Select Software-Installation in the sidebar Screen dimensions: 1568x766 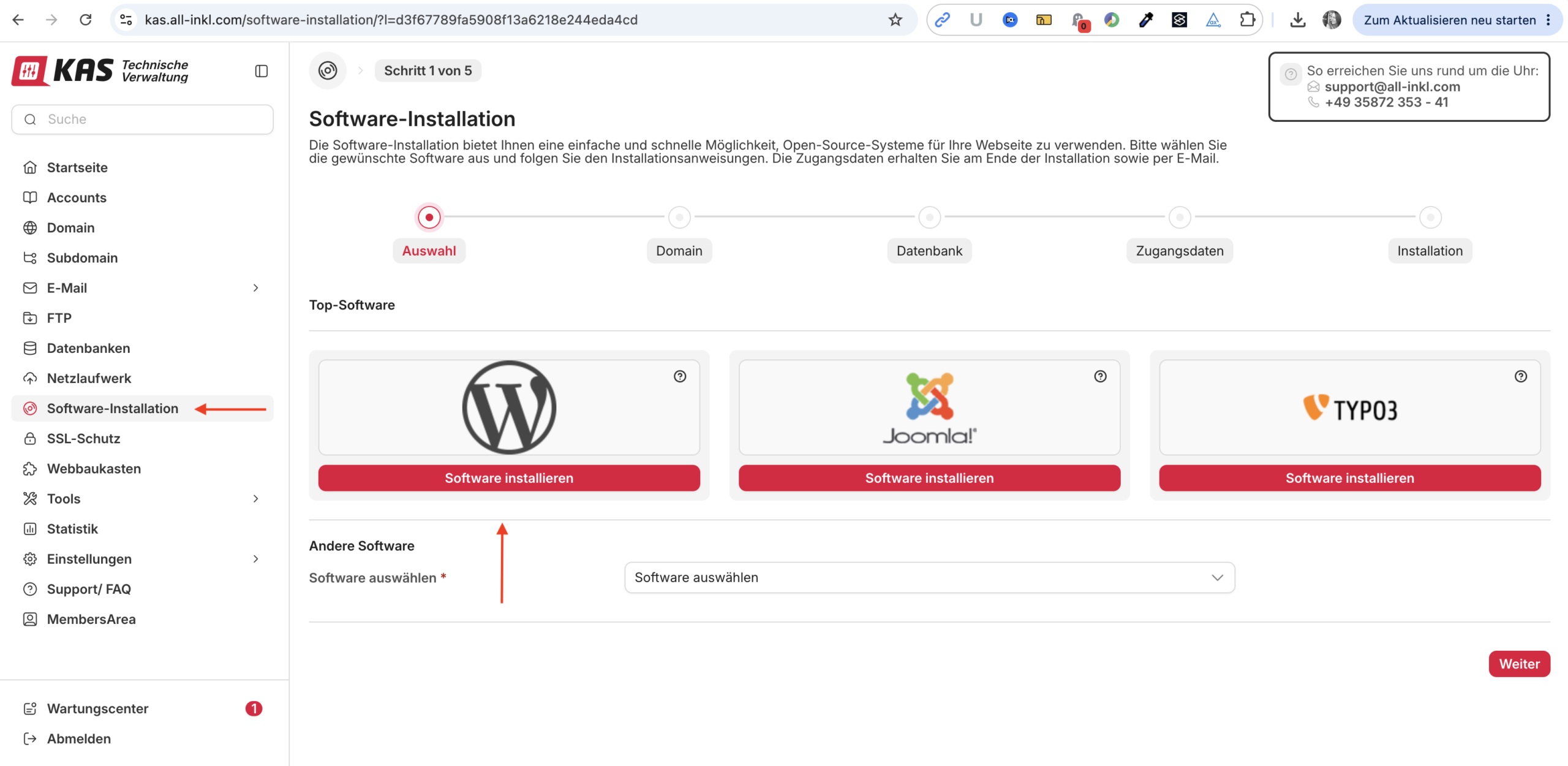click(142, 409)
